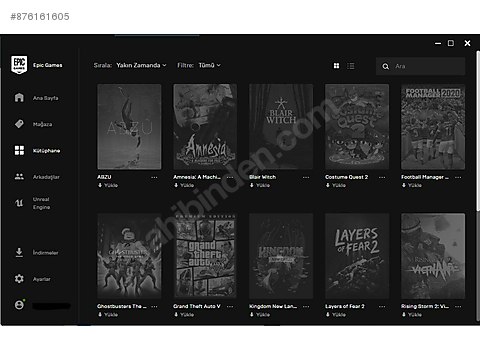Click Yükle under Football Manager

click(x=412, y=185)
